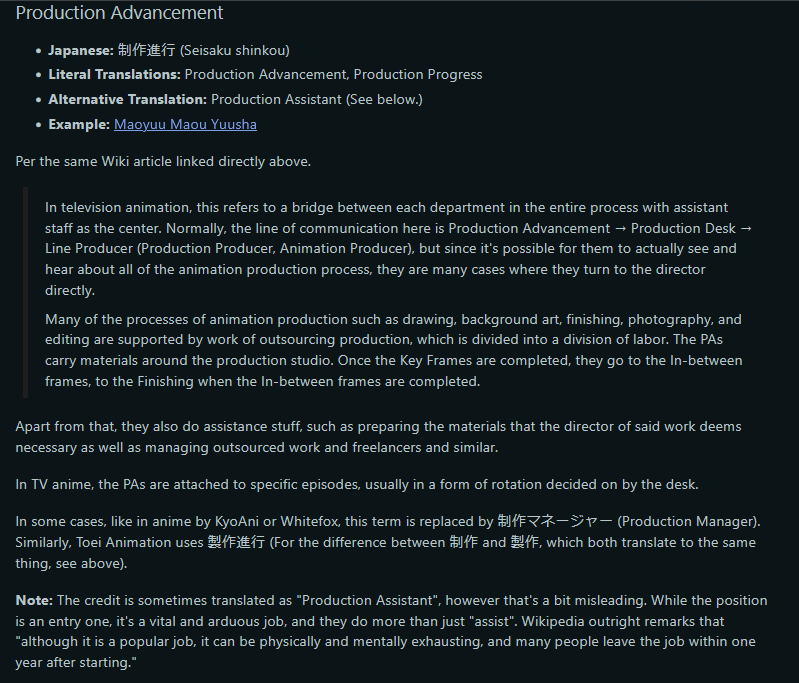799x683 pixels.
Task: Click the bold Alternative Translation label
Action: pyautogui.click(x=127, y=99)
